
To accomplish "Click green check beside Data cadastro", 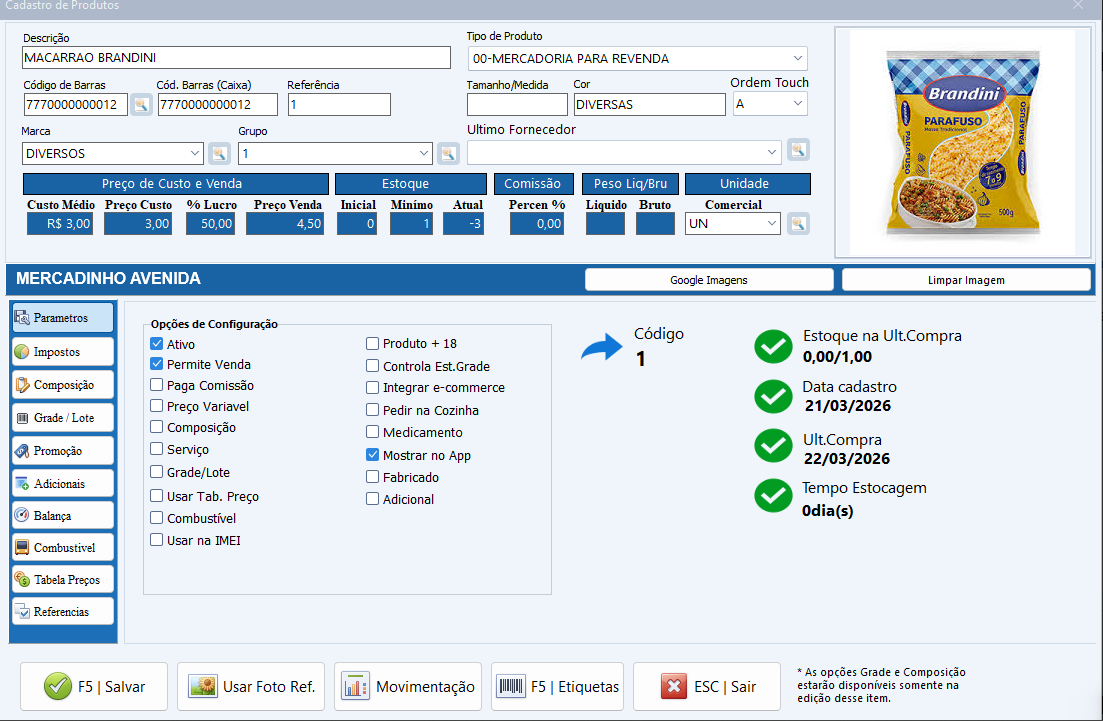I will [773, 397].
